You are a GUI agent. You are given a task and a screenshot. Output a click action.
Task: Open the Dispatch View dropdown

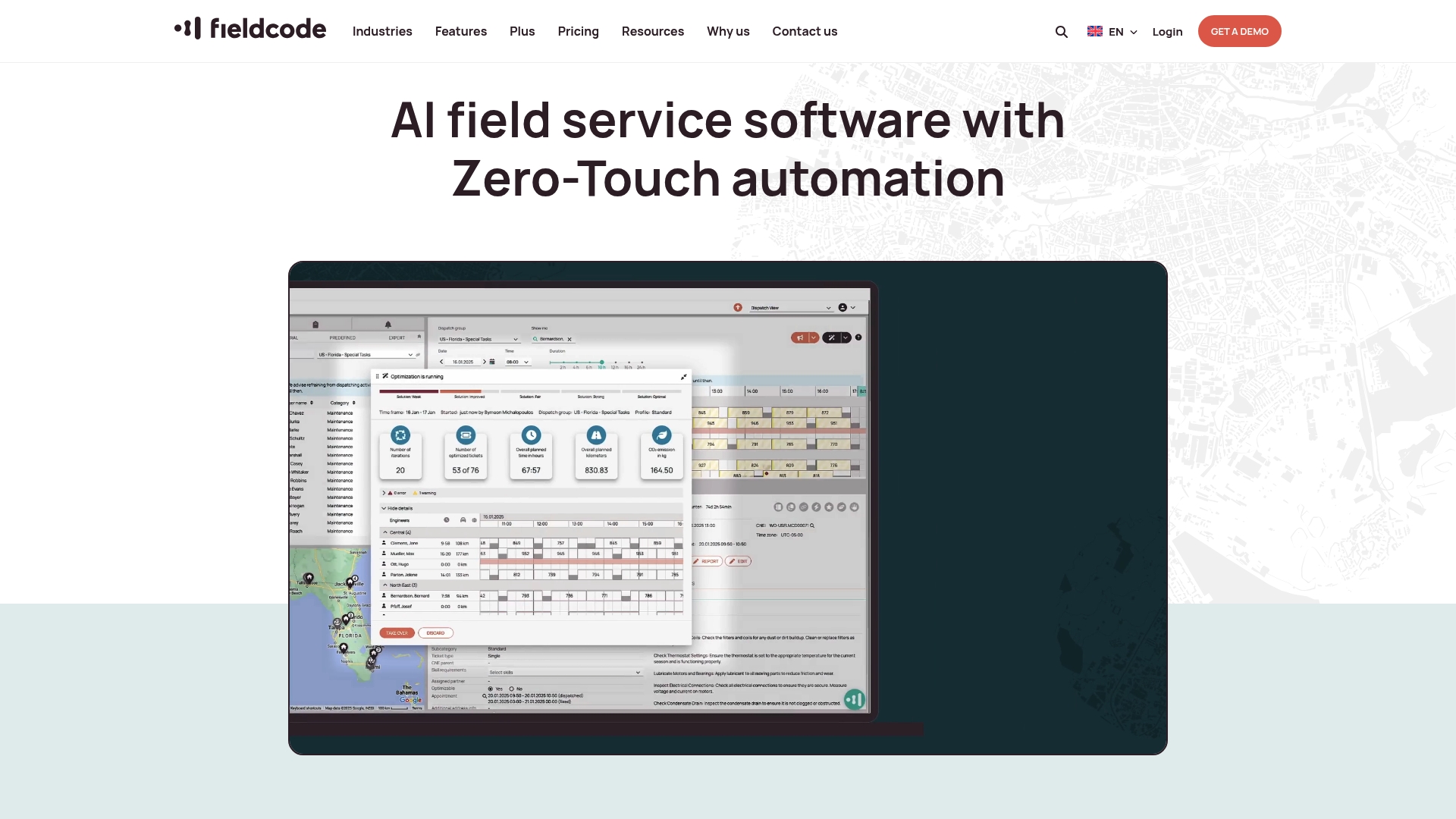coord(790,308)
